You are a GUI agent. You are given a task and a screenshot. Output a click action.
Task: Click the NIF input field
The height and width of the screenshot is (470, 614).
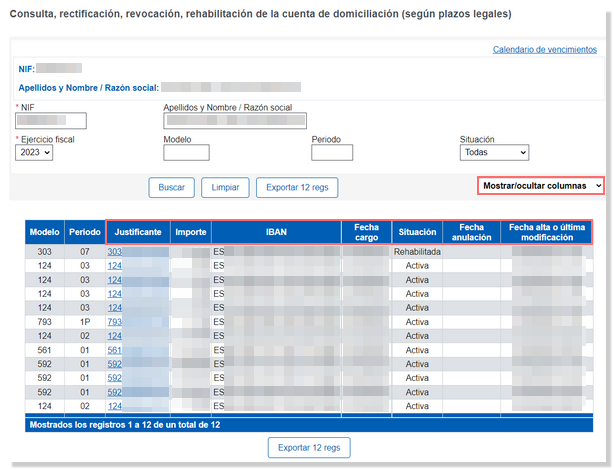51,122
